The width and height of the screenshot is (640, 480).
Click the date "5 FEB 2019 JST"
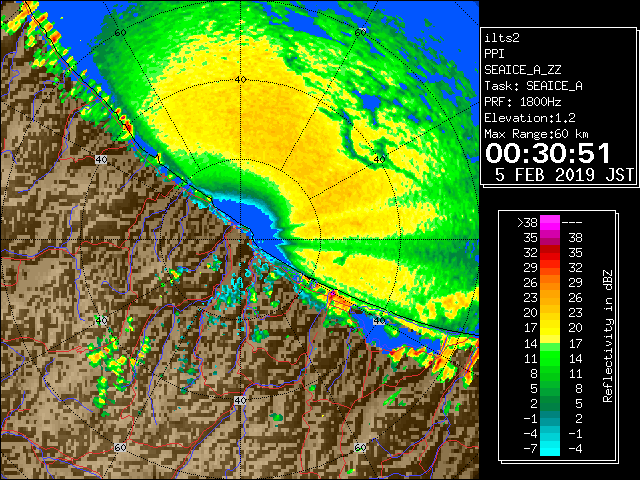(x=564, y=175)
